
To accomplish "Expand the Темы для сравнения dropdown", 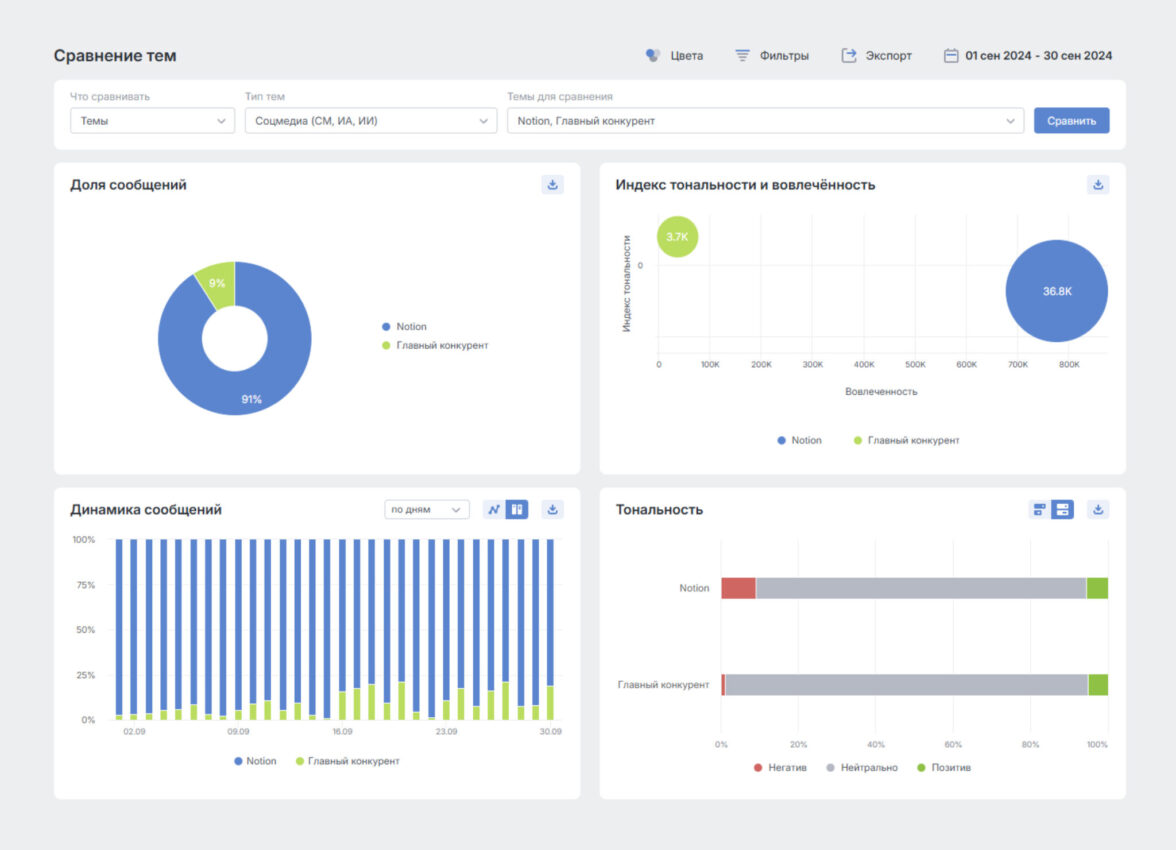I will (765, 121).
